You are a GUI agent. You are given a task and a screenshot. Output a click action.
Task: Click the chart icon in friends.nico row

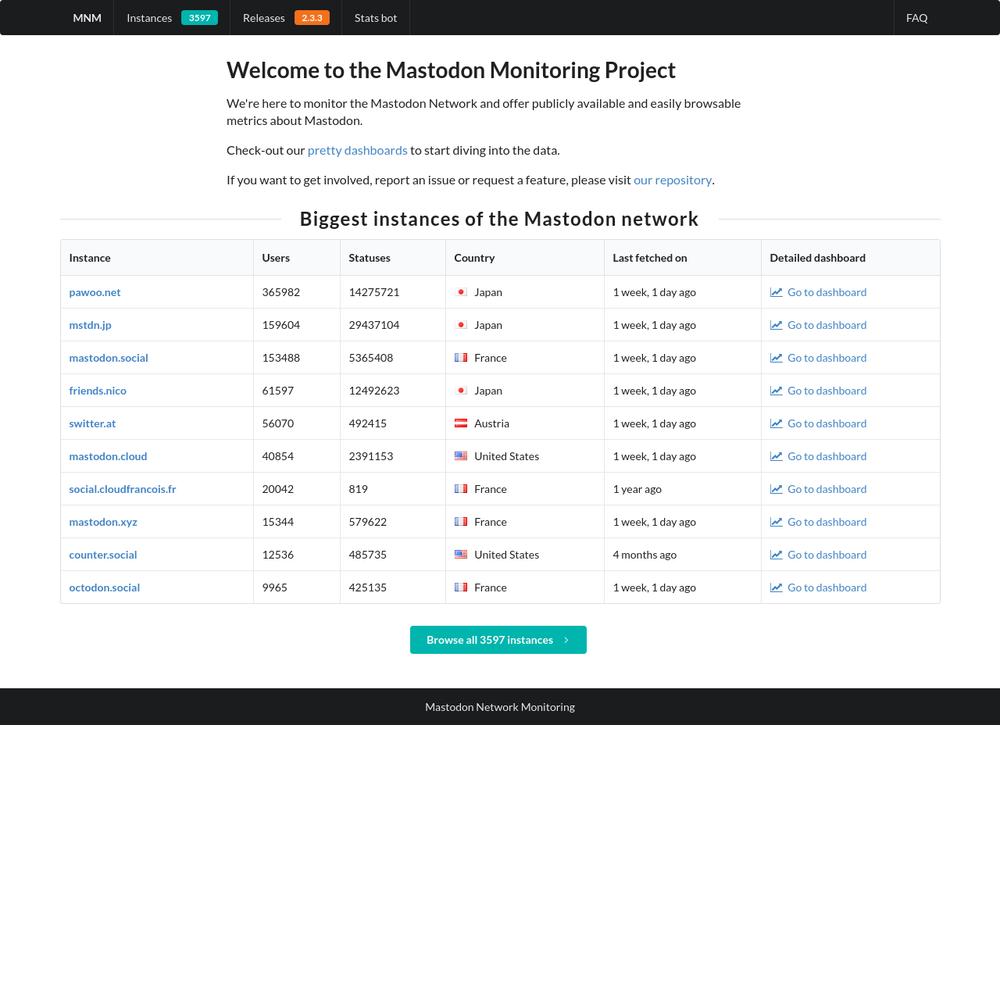(x=776, y=391)
